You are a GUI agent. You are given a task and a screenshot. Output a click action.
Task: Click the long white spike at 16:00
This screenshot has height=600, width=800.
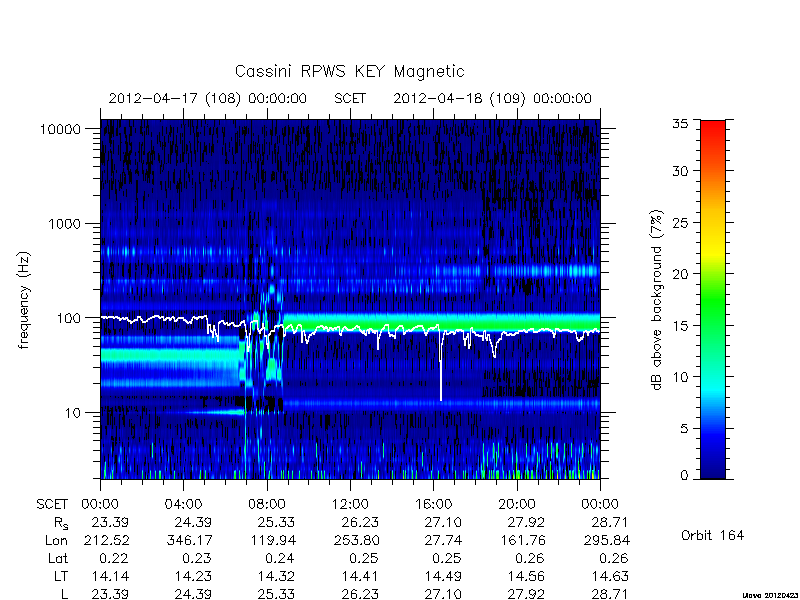coord(441,365)
